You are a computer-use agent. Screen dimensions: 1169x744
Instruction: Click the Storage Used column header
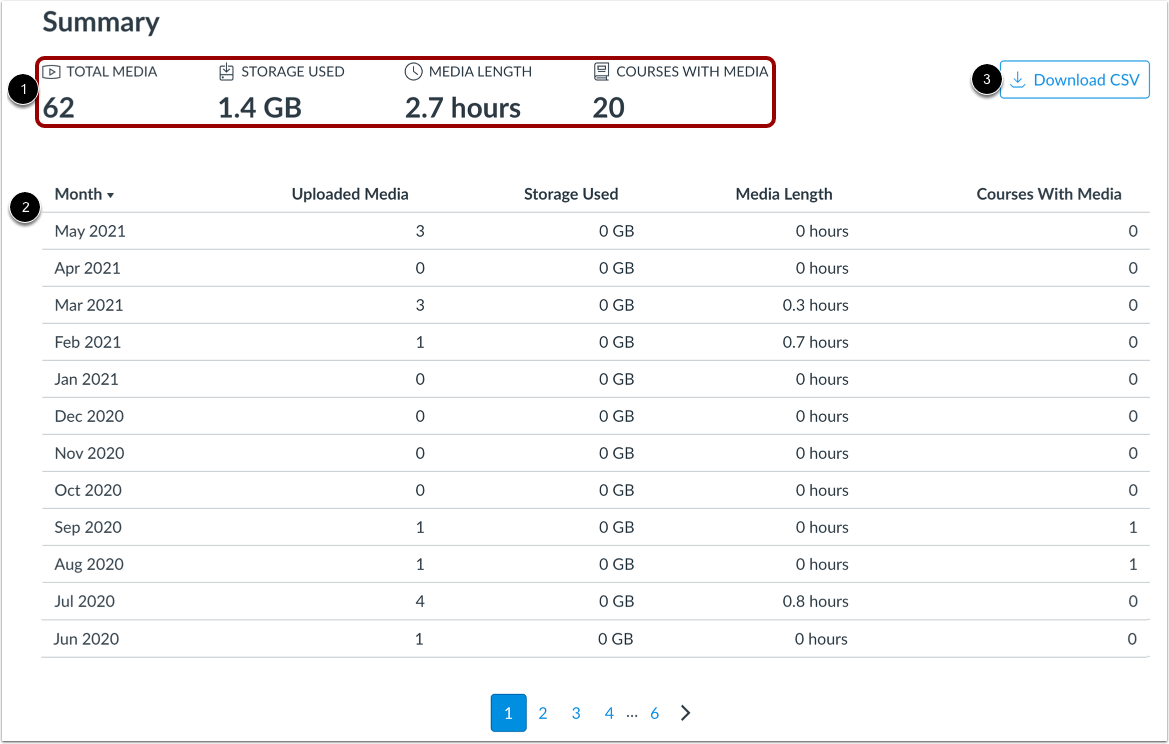click(571, 193)
